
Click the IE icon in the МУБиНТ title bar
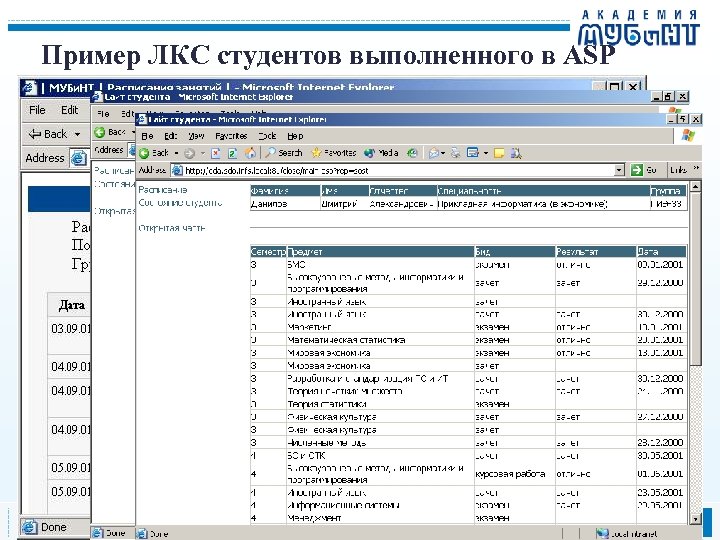coord(30,87)
